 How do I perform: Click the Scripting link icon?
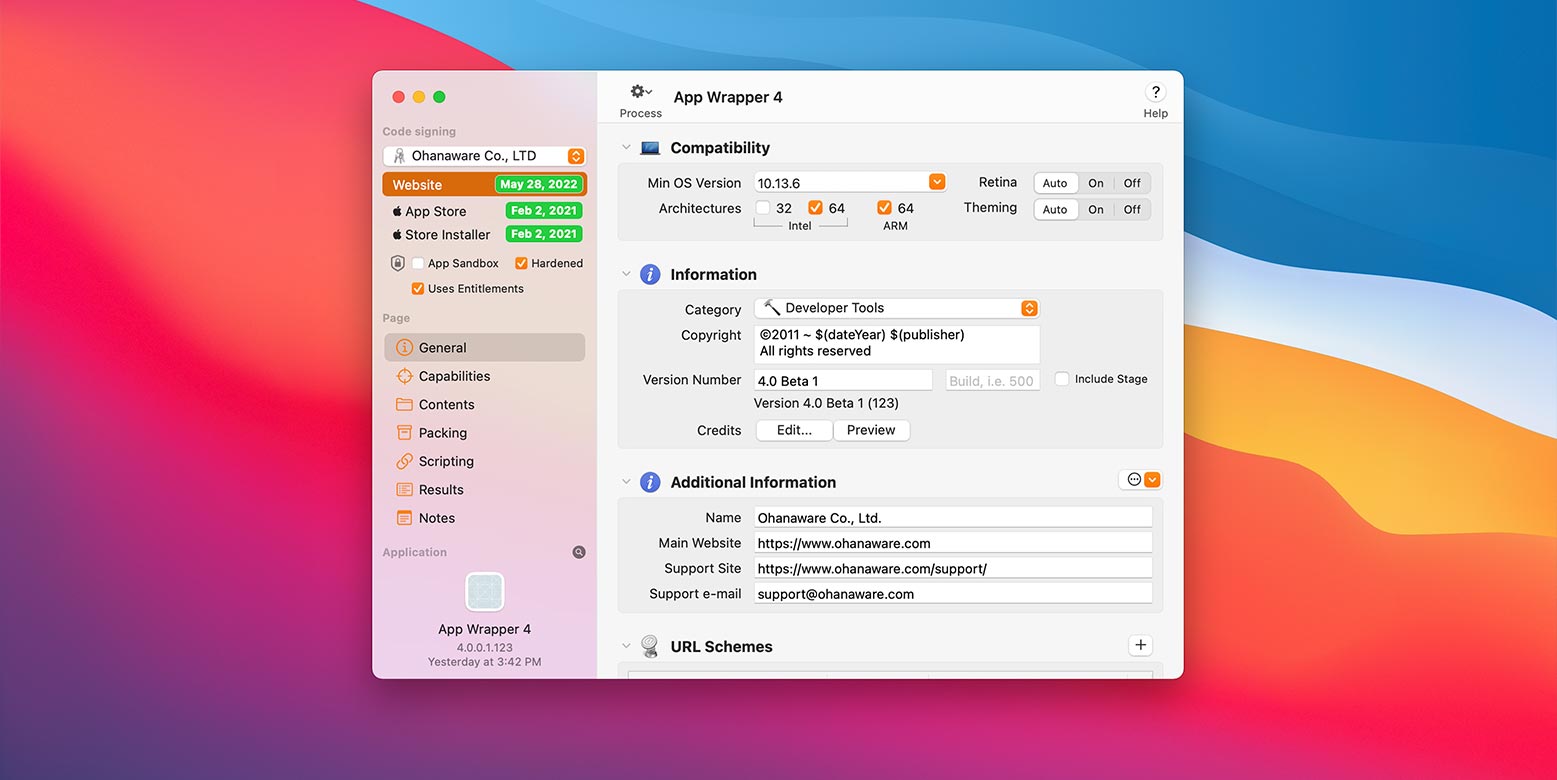(x=404, y=461)
